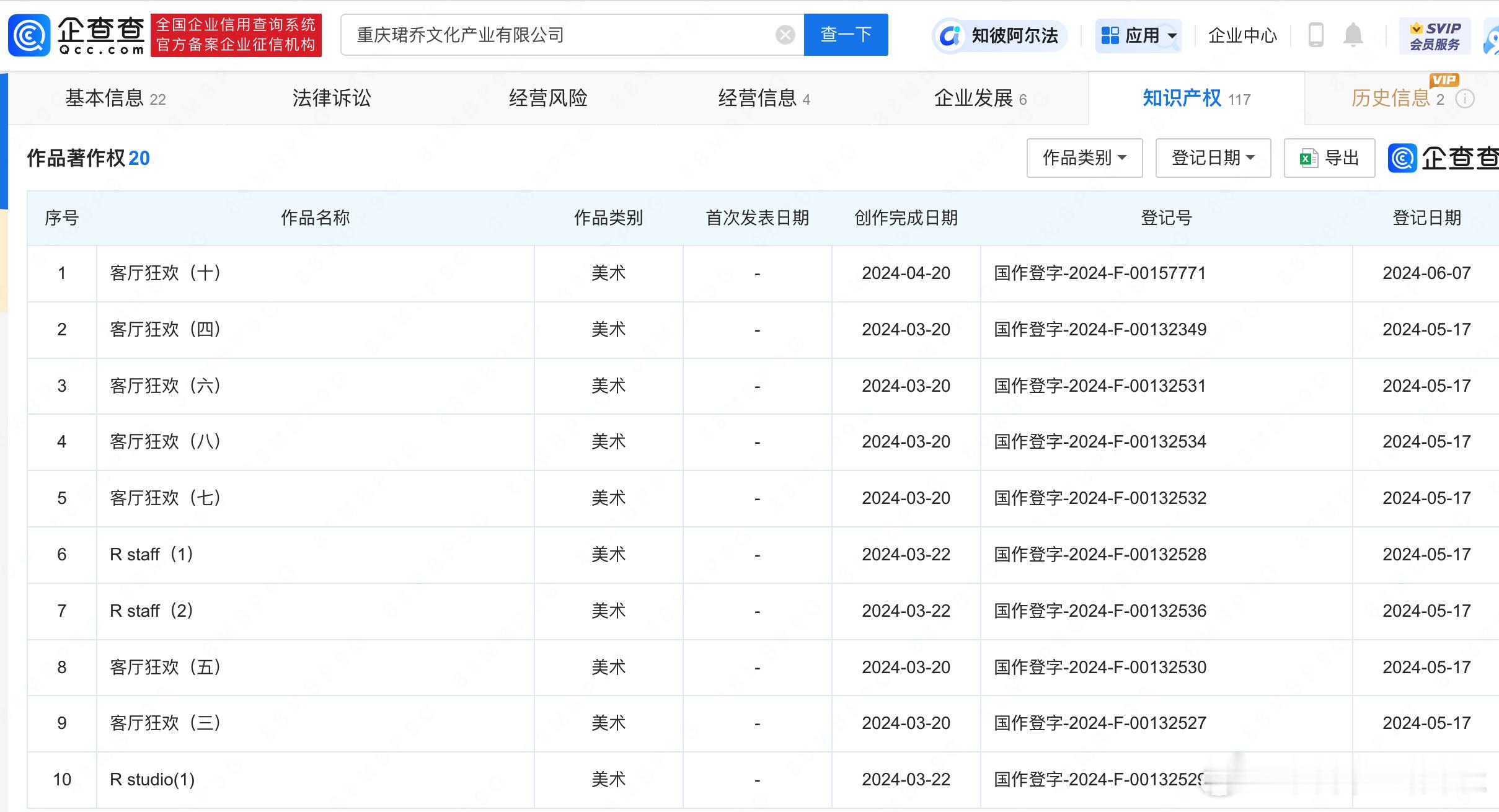Expand the 应用 dropdown menu
The width and height of the screenshot is (1499, 812).
(1172, 36)
